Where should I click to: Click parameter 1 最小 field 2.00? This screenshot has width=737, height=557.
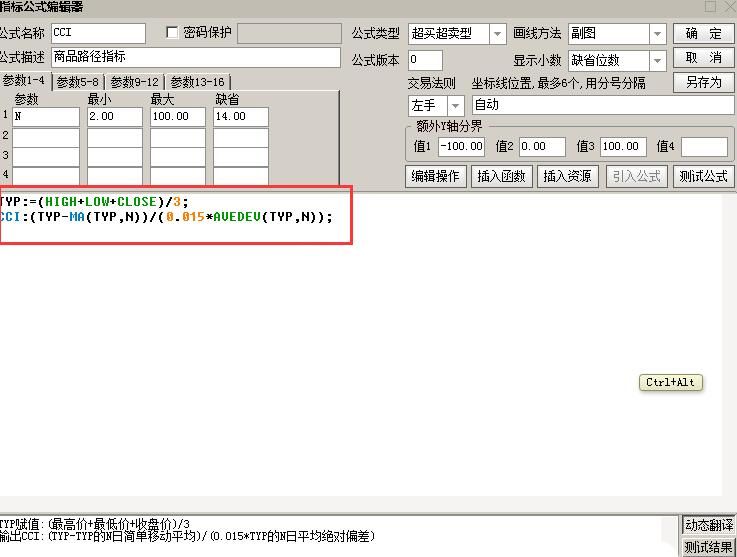(x=115, y=117)
